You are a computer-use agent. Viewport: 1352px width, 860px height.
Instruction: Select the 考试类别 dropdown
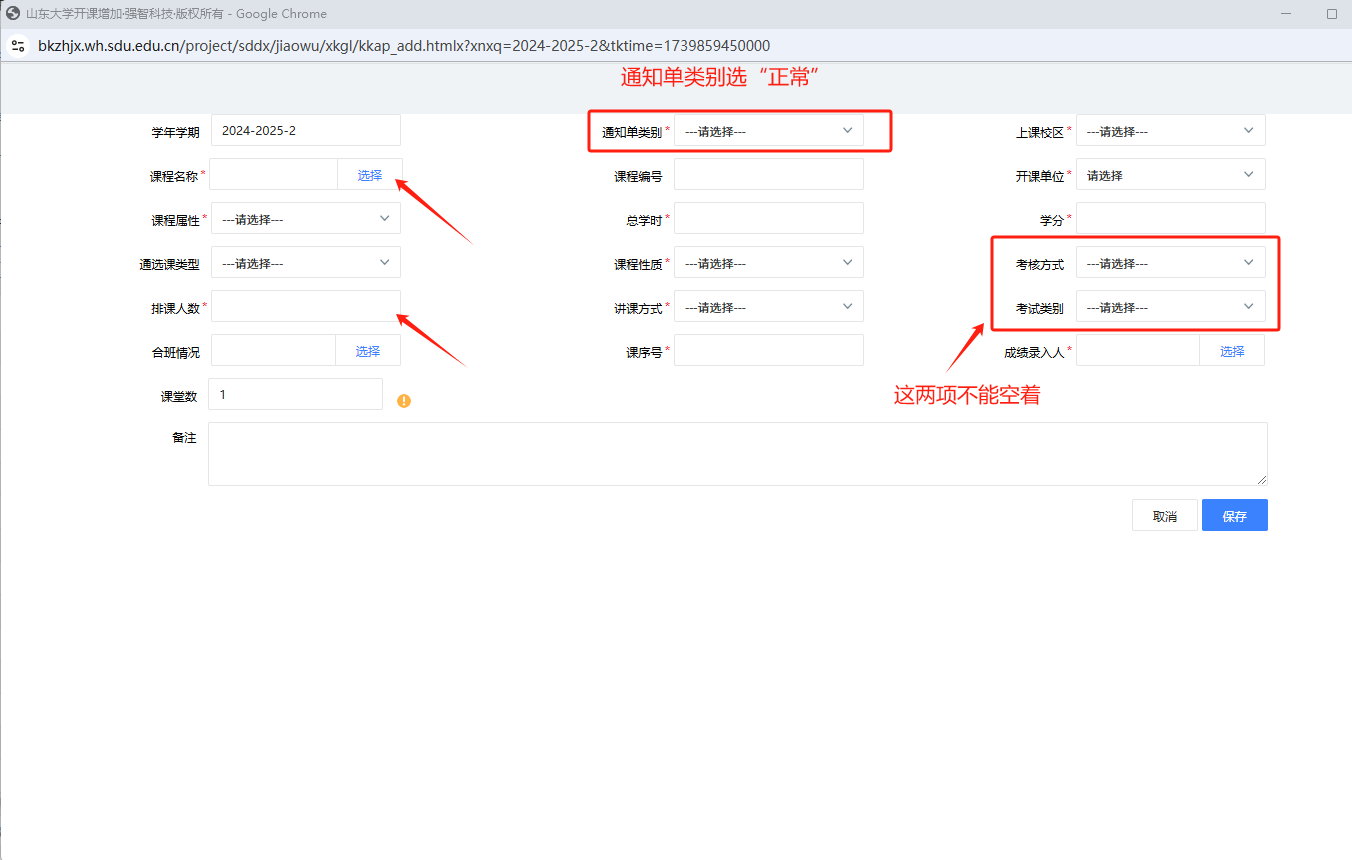pos(1170,307)
